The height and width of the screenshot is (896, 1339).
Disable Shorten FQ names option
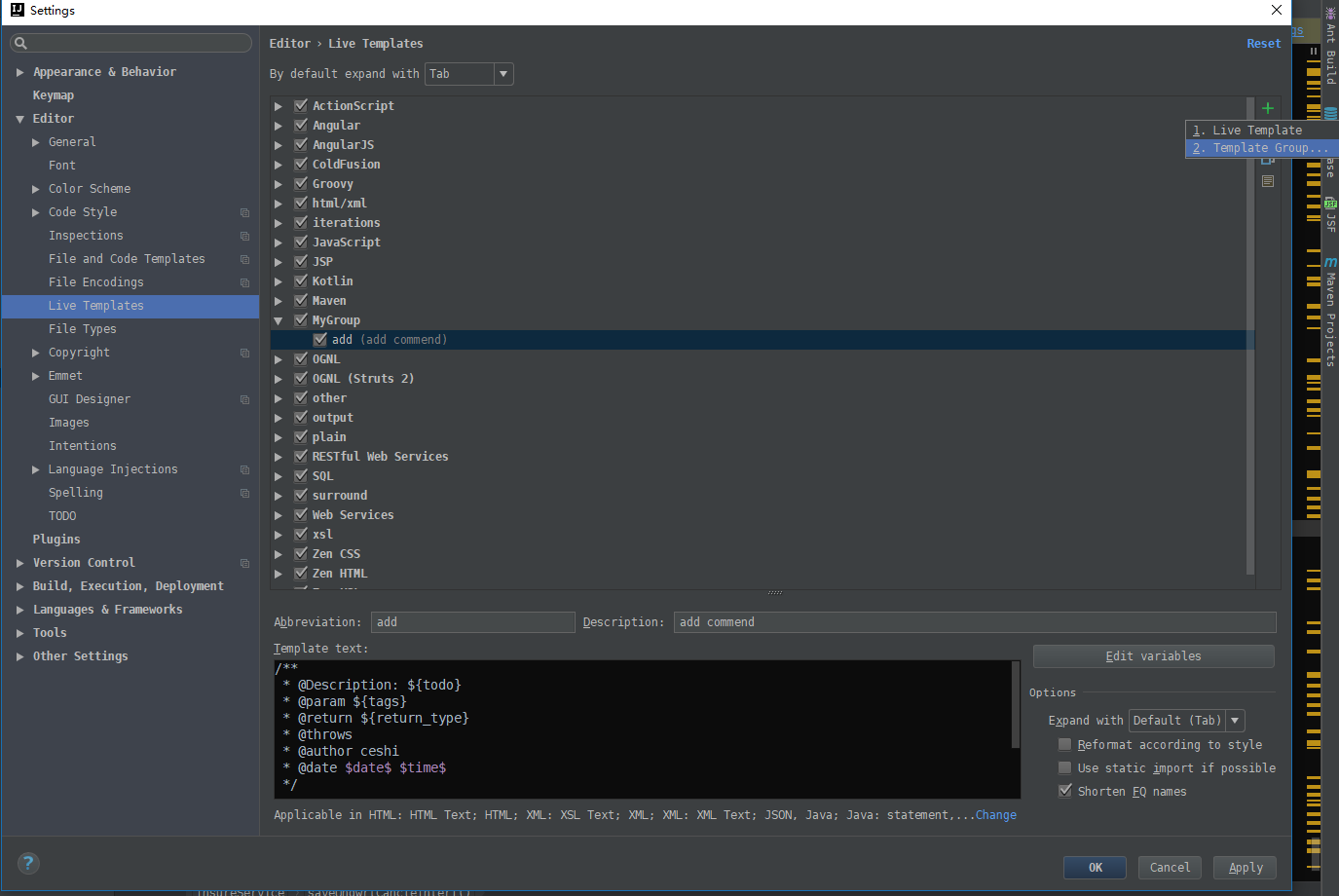1064,791
